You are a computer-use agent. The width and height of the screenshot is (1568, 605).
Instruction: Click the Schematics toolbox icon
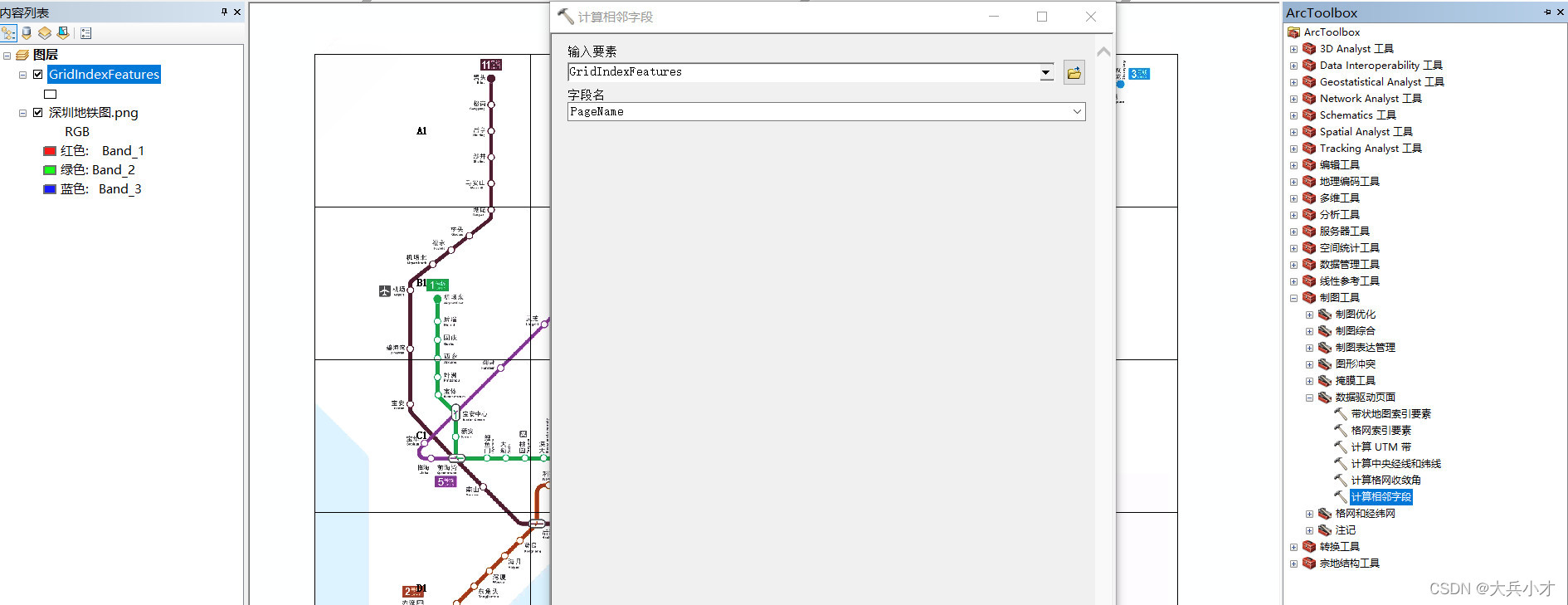(x=1309, y=115)
